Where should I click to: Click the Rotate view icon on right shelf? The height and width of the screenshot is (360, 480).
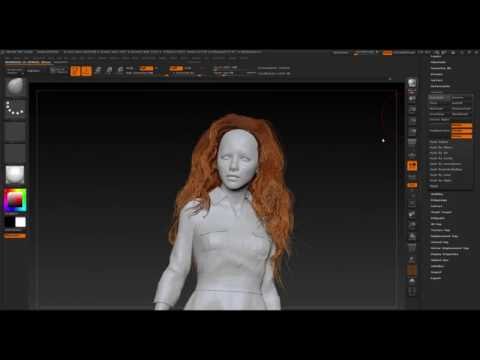click(412, 236)
